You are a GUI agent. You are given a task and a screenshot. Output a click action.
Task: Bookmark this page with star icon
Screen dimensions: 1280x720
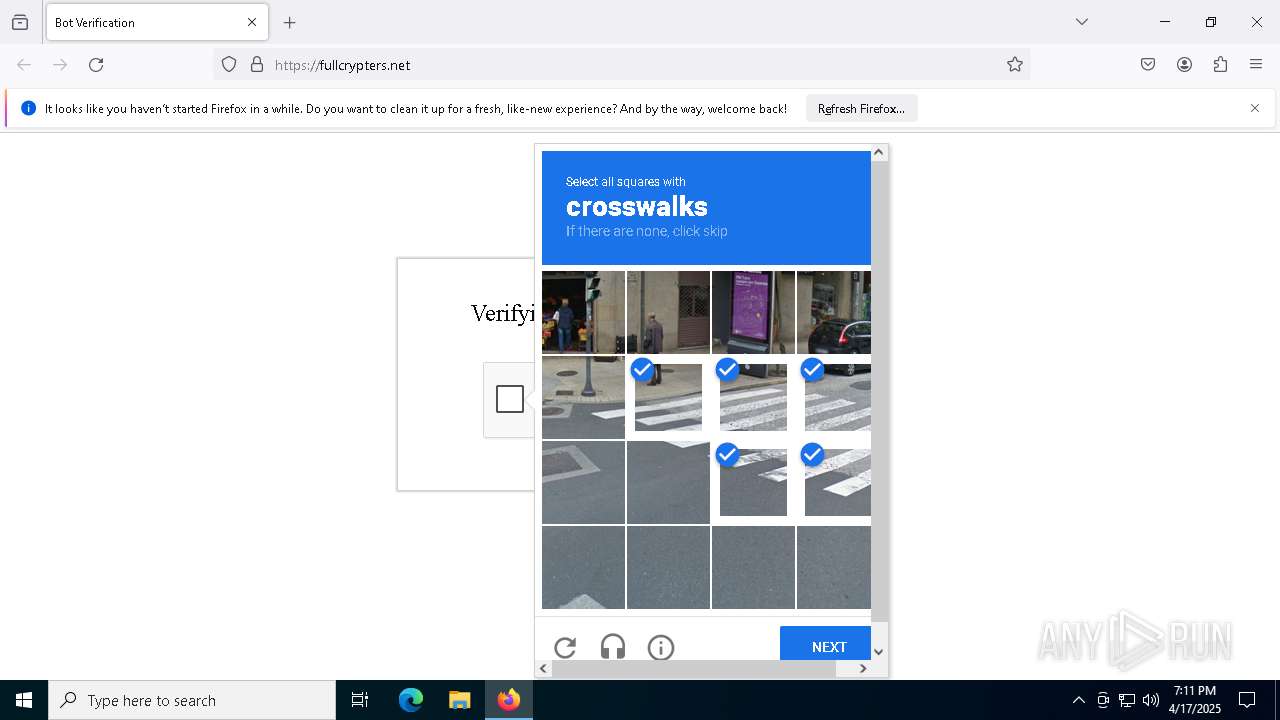pos(1015,65)
